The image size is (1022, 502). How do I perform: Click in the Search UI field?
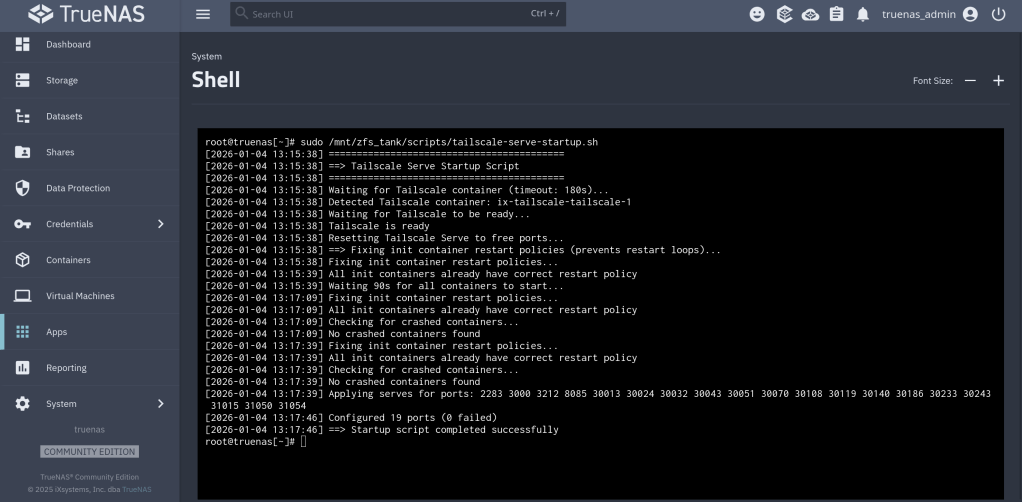click(380, 14)
